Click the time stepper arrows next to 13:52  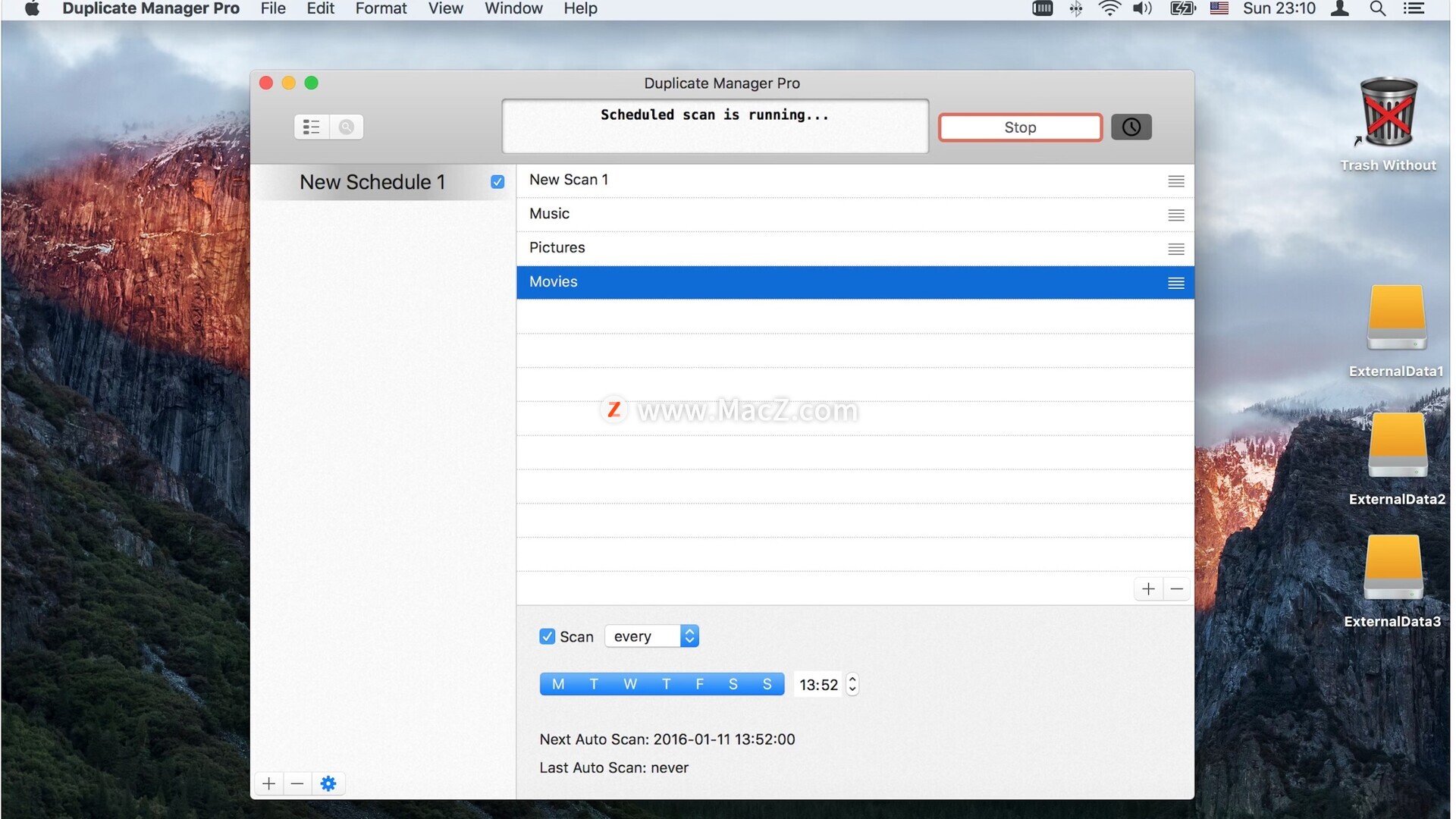pyautogui.click(x=852, y=684)
